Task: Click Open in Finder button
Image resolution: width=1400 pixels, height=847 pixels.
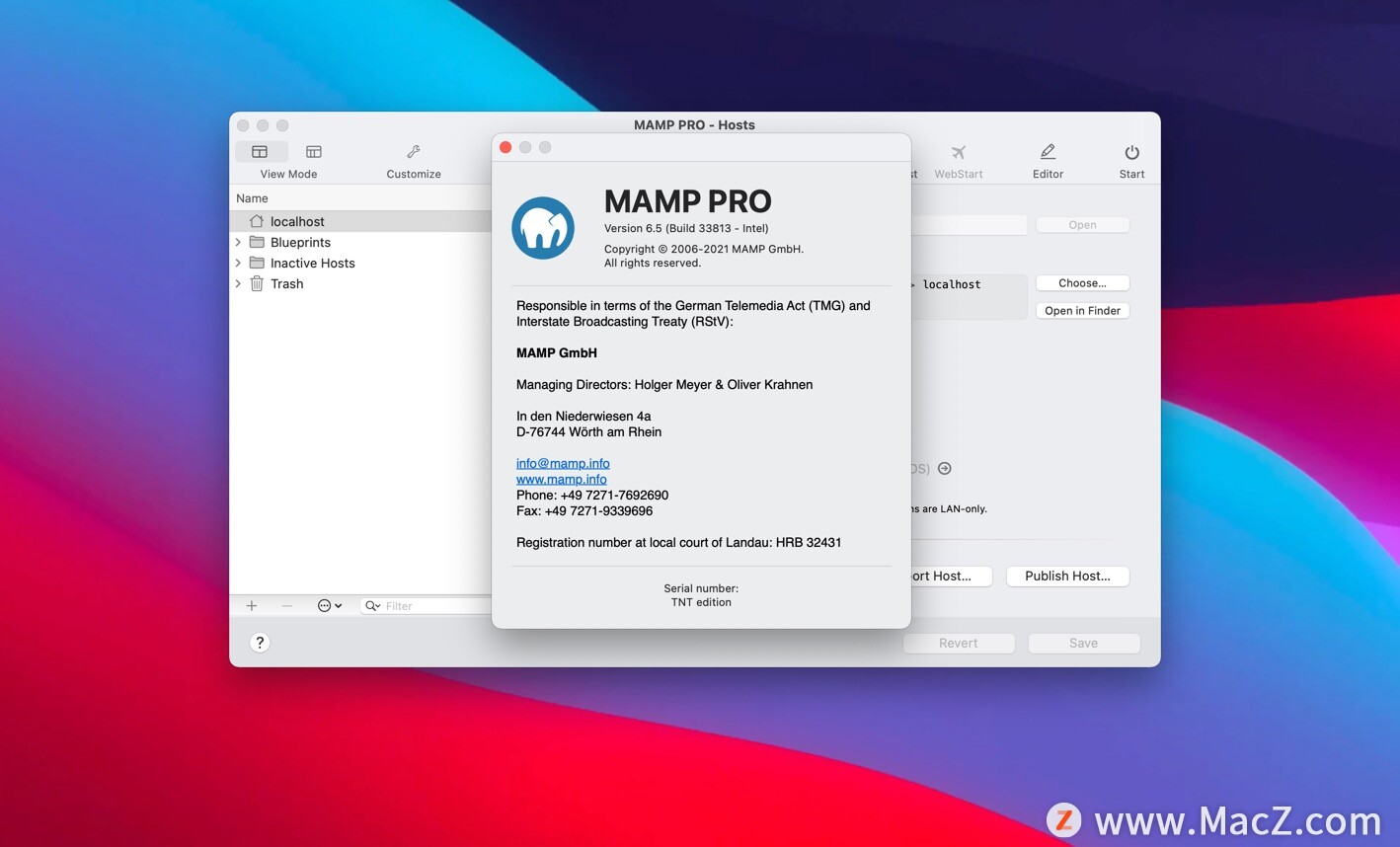Action: [1082, 311]
